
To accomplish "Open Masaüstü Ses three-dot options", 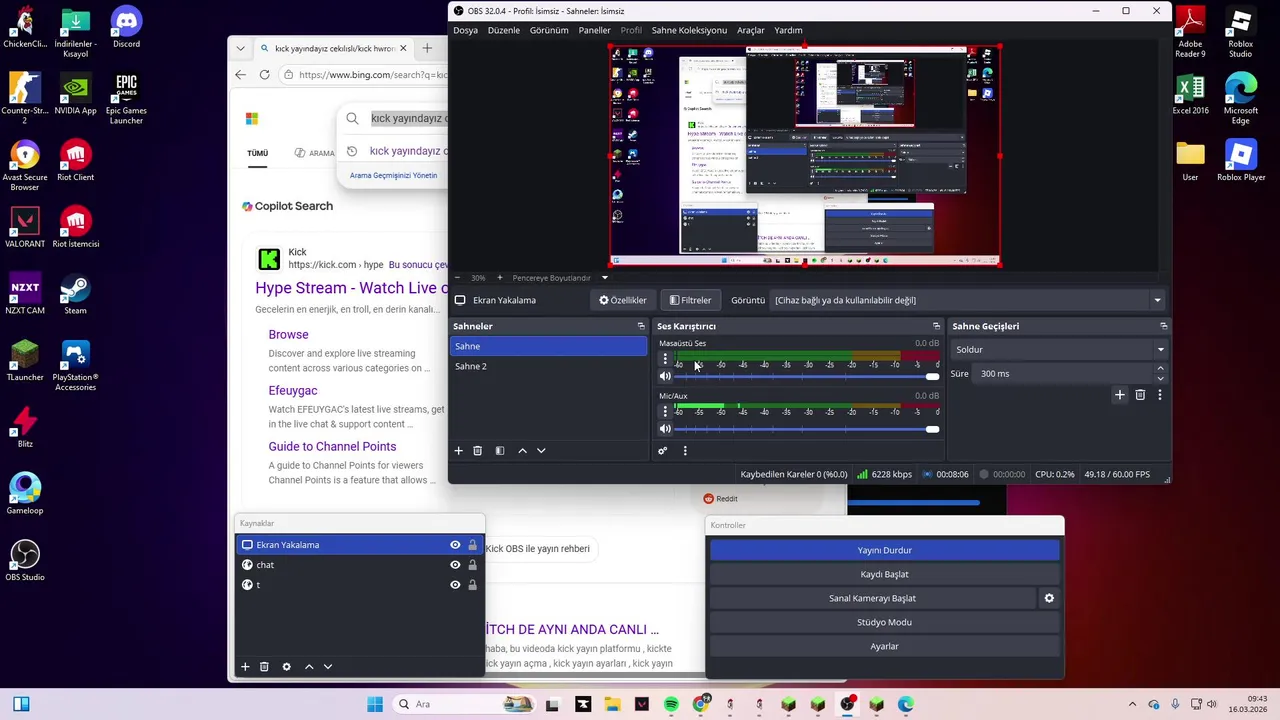I will tap(665, 359).
